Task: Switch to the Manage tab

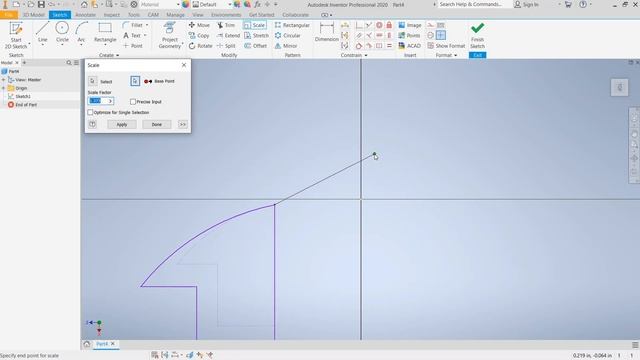Action: click(175, 15)
